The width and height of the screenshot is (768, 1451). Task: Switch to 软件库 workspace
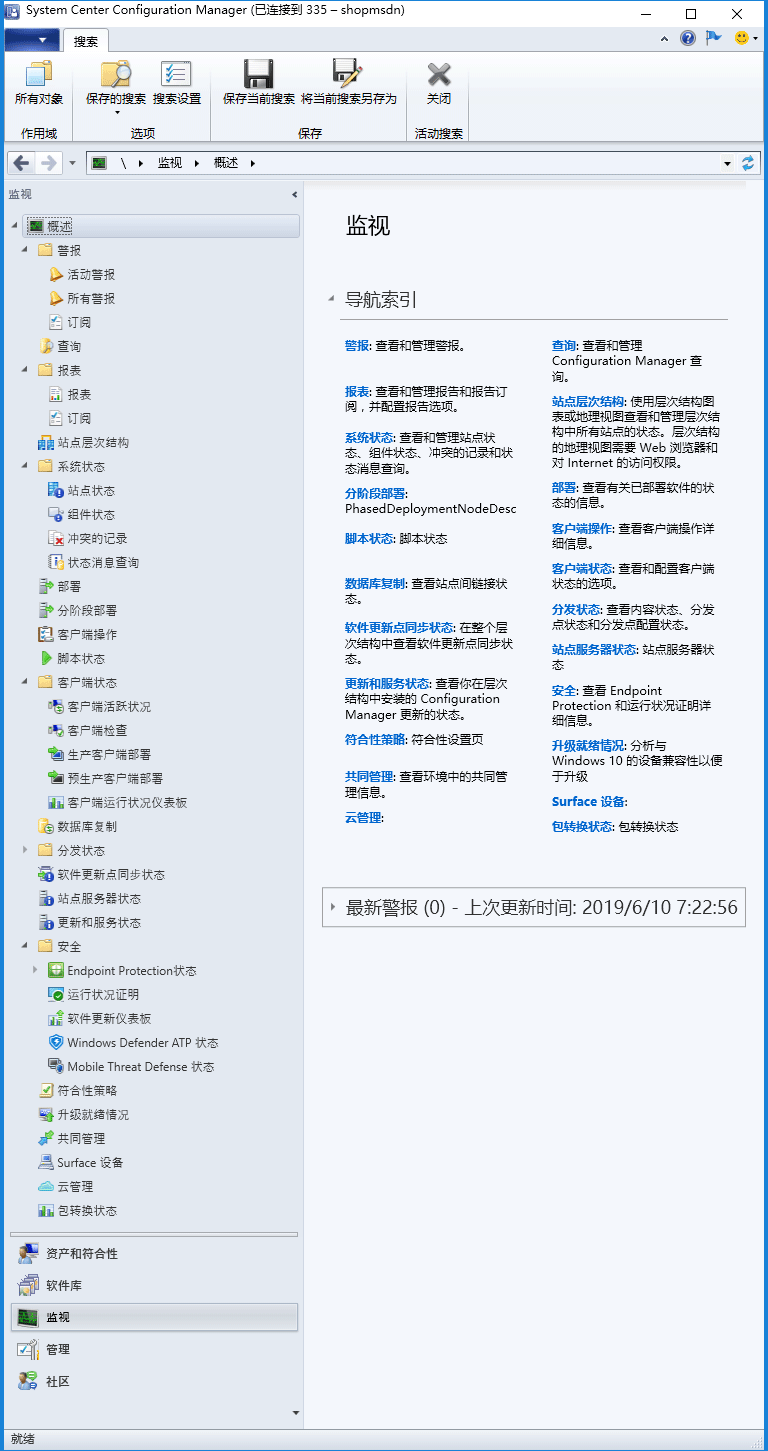(x=155, y=1286)
